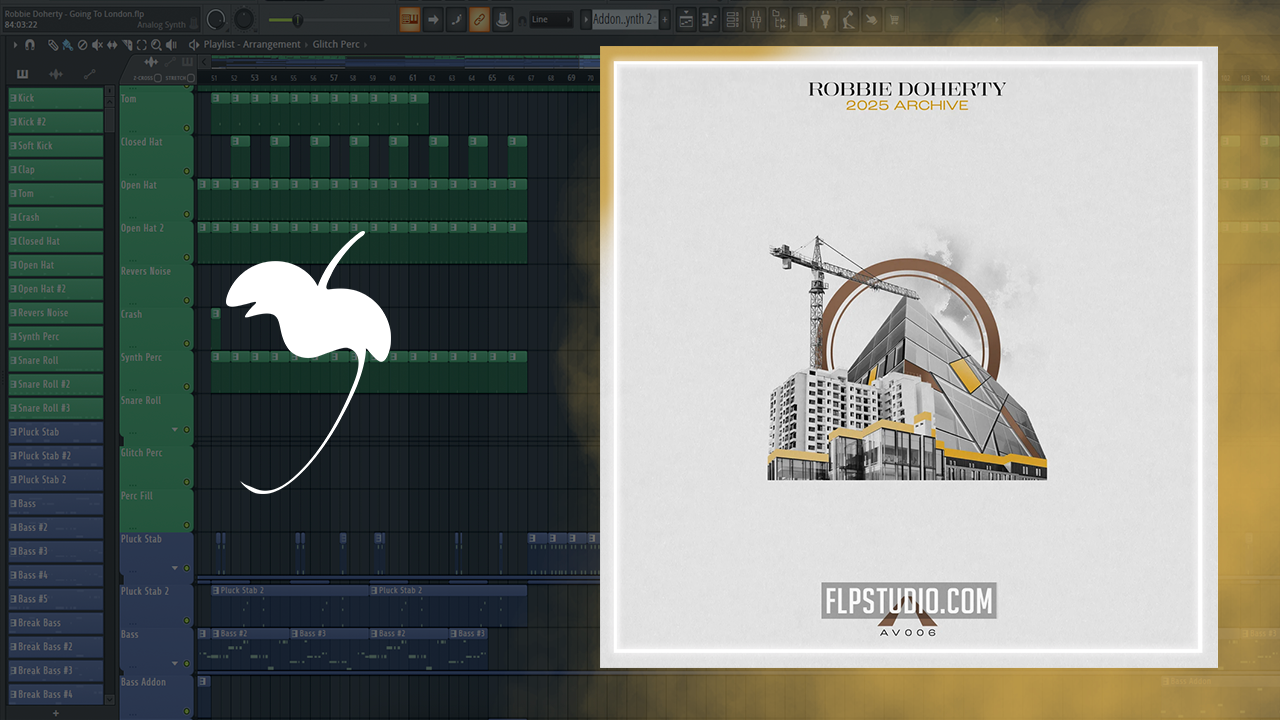Screen dimensions: 1280x720
Task: Open the pattern selector Addon..ynth 2
Action: click(624, 19)
